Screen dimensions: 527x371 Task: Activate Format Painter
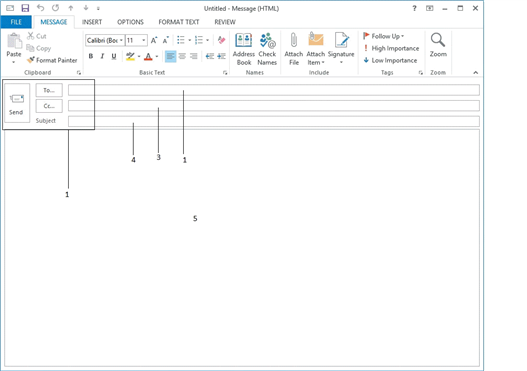(52, 60)
